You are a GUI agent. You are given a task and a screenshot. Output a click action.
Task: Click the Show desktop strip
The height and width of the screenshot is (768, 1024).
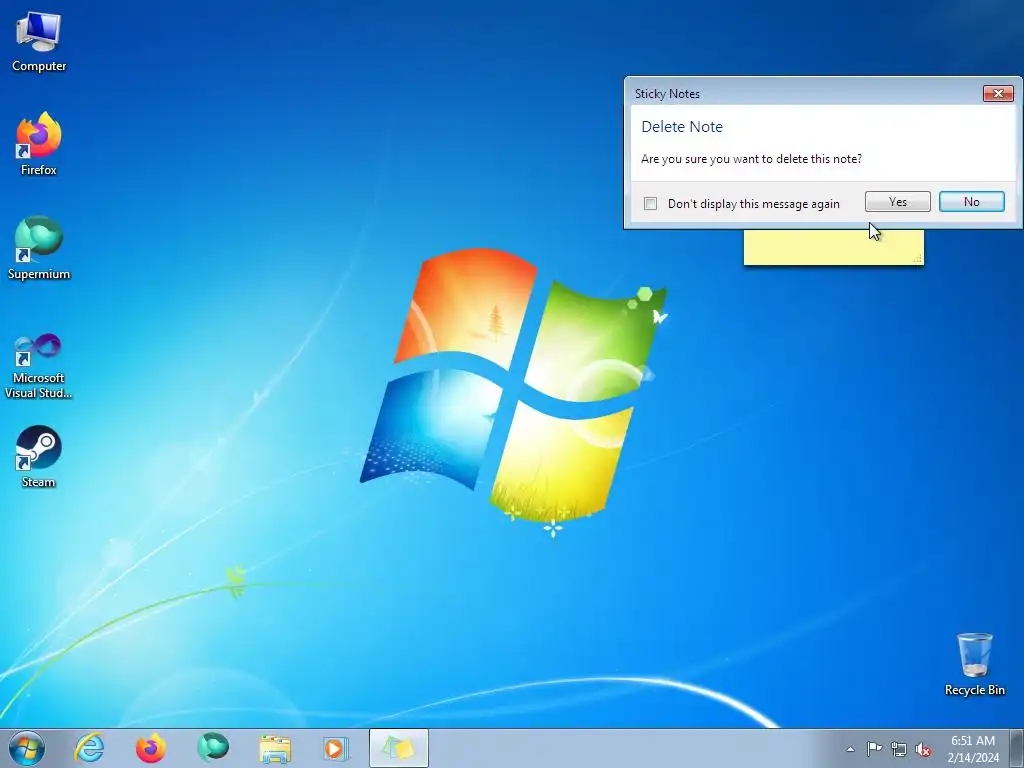pos(1016,748)
